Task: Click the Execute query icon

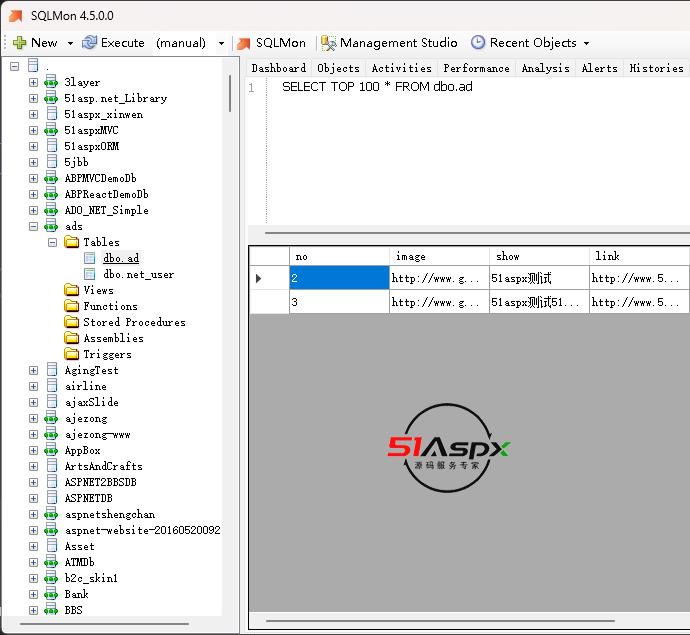Action: [89, 43]
